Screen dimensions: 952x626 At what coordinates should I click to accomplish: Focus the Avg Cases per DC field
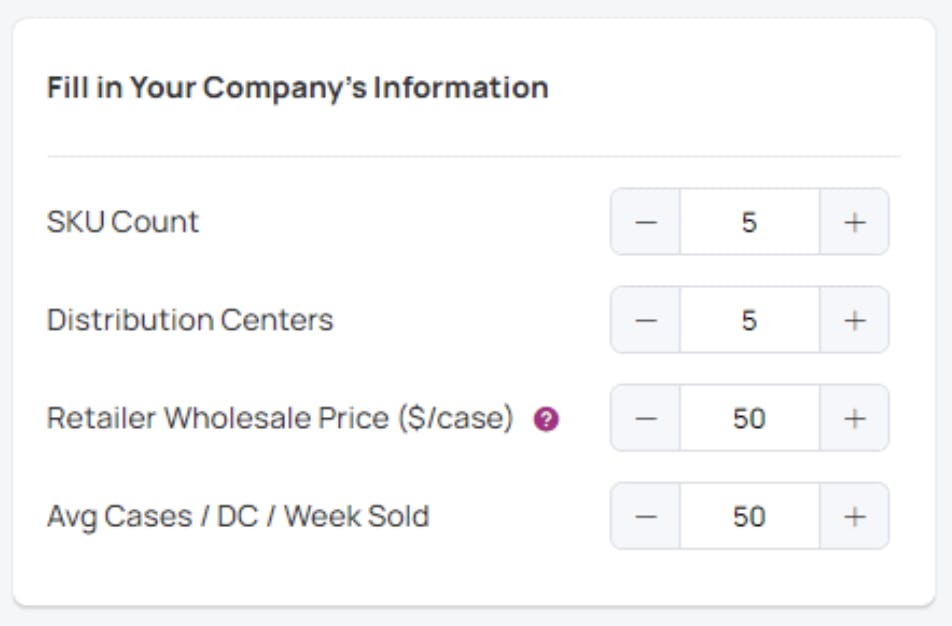(x=749, y=516)
